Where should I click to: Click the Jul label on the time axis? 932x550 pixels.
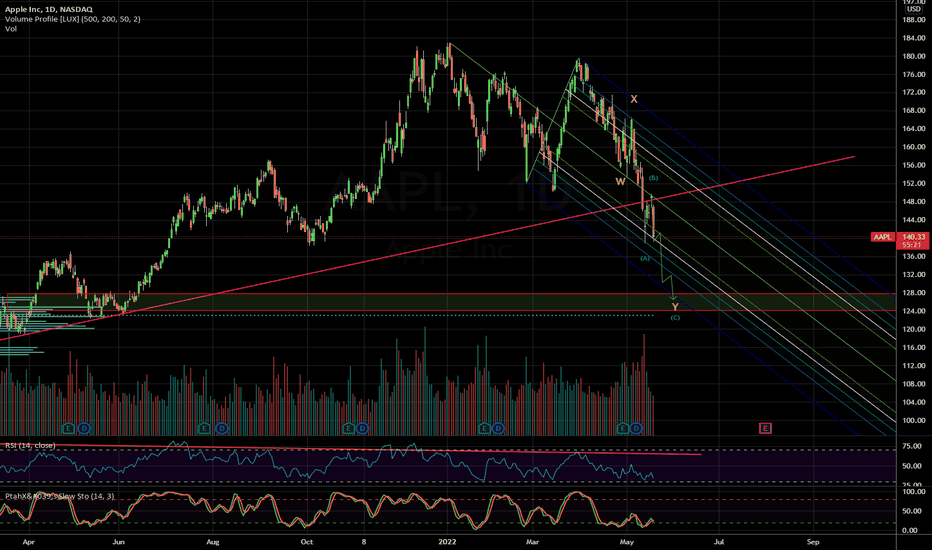[719, 542]
